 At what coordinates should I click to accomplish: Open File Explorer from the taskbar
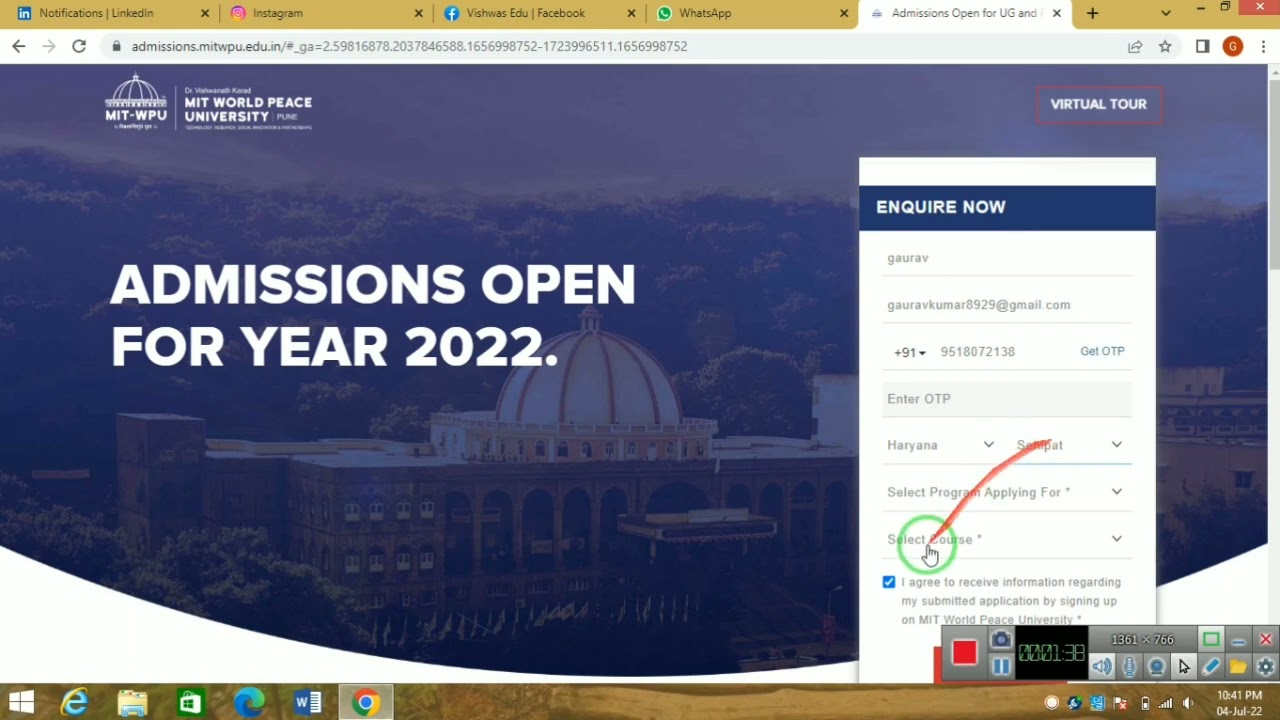click(133, 703)
